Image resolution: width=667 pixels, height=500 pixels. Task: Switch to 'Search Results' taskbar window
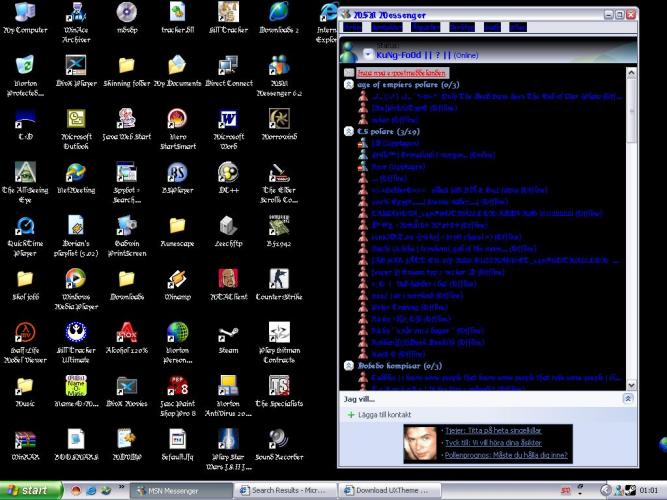pos(284,490)
